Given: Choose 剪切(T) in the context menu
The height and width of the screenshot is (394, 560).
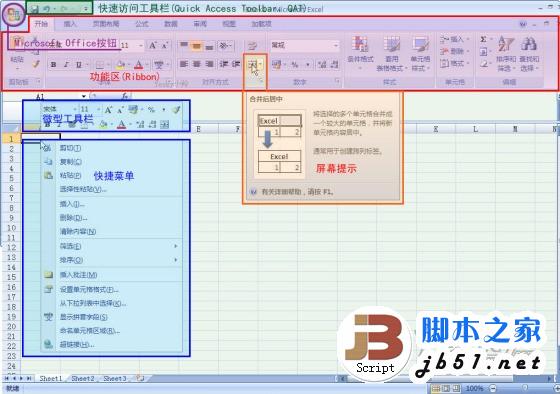Looking at the screenshot, I should pyautogui.click(x=111, y=148).
